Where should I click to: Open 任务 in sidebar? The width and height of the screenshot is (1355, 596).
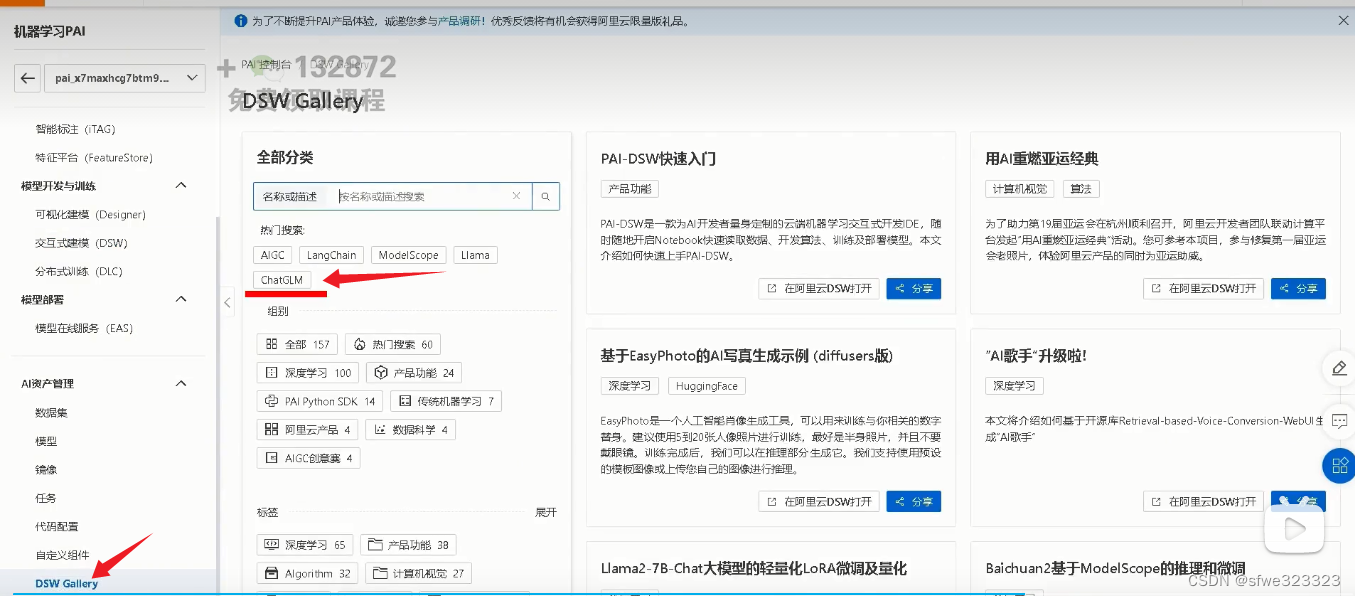point(46,498)
